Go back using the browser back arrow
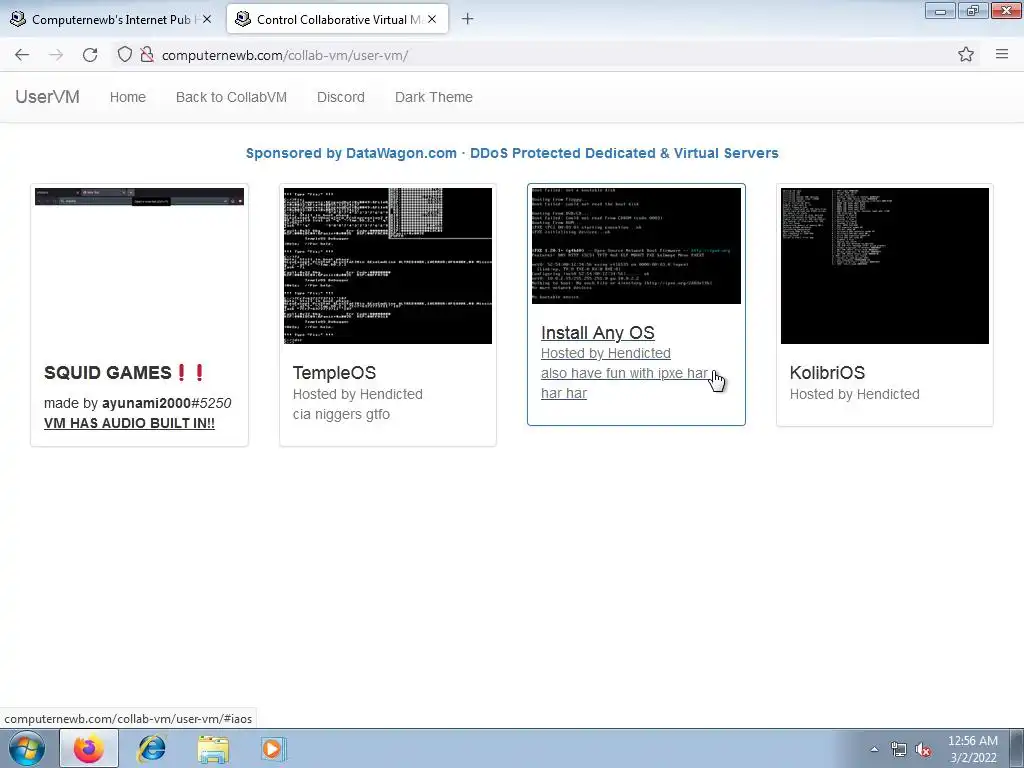This screenshot has height=768, width=1024. [22, 55]
